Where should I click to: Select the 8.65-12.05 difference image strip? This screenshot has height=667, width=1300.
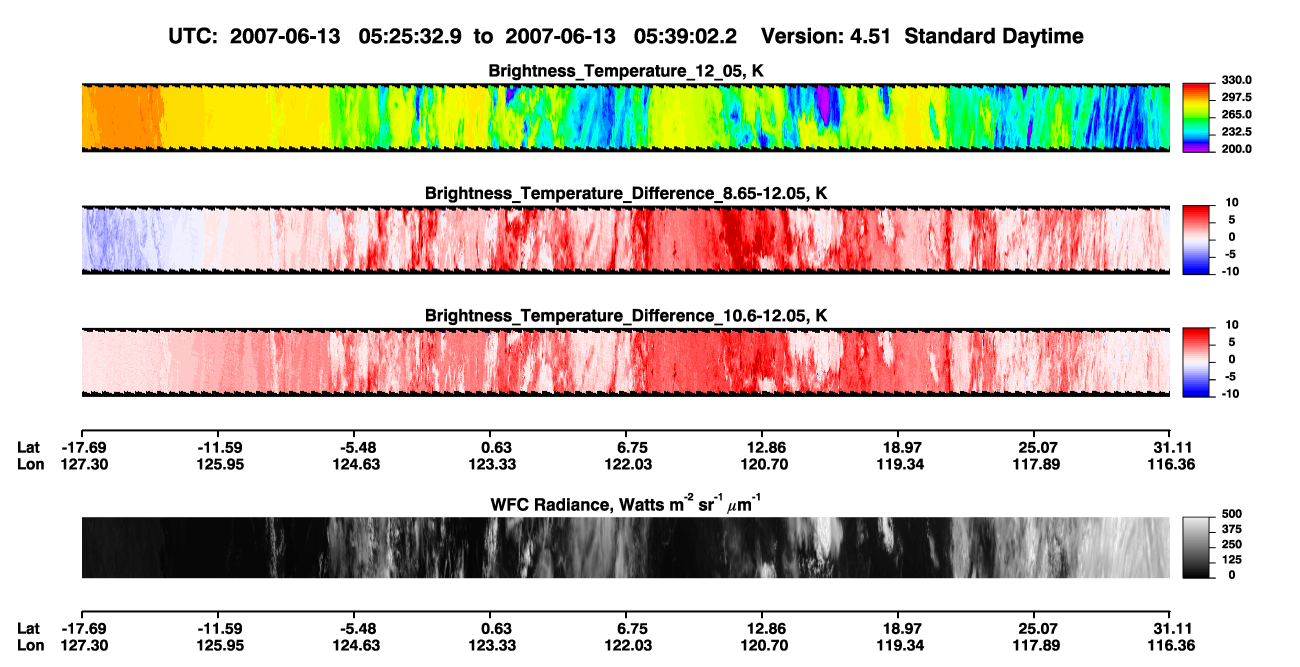pyautogui.click(x=625, y=239)
